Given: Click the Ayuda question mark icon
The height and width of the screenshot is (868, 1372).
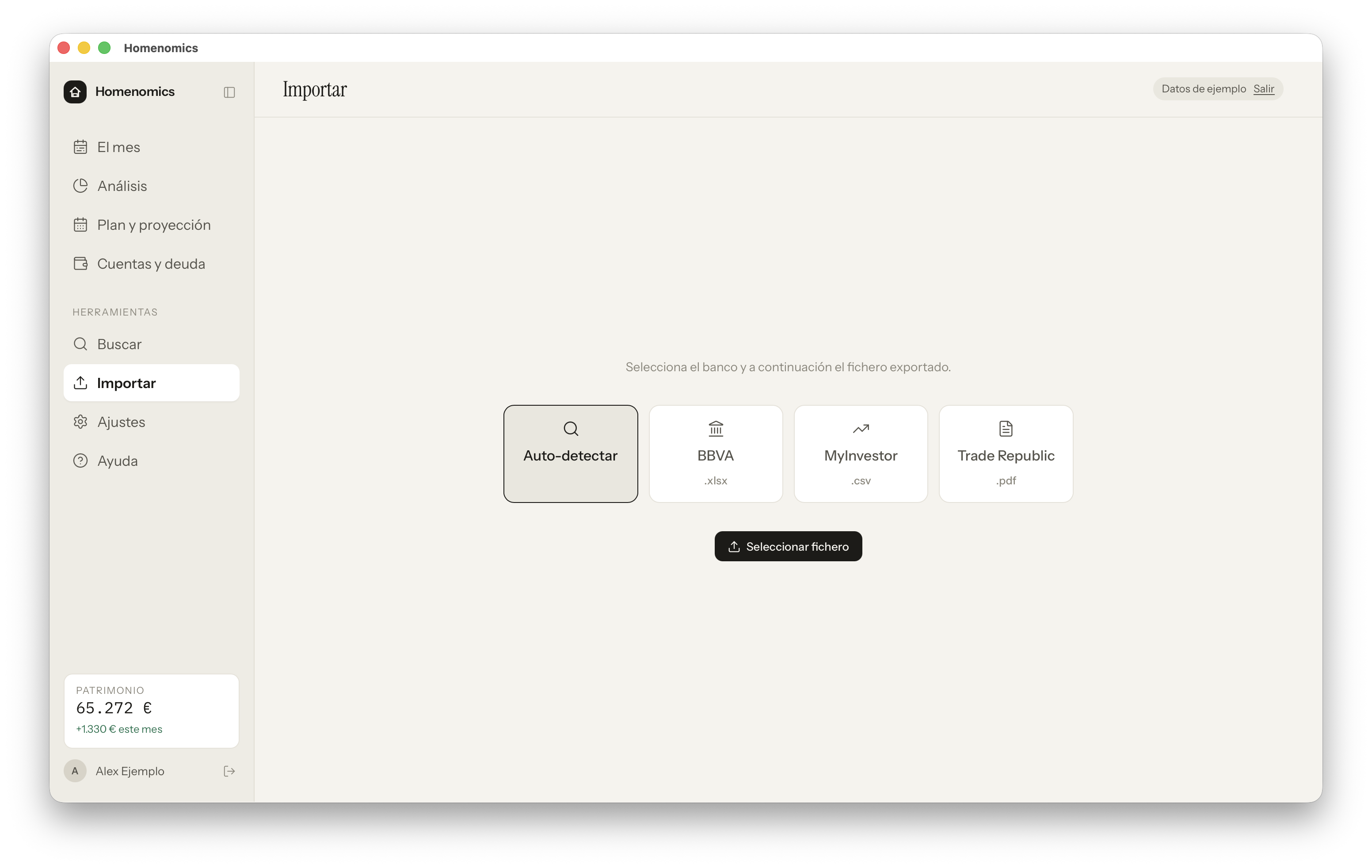Looking at the screenshot, I should pos(80,461).
